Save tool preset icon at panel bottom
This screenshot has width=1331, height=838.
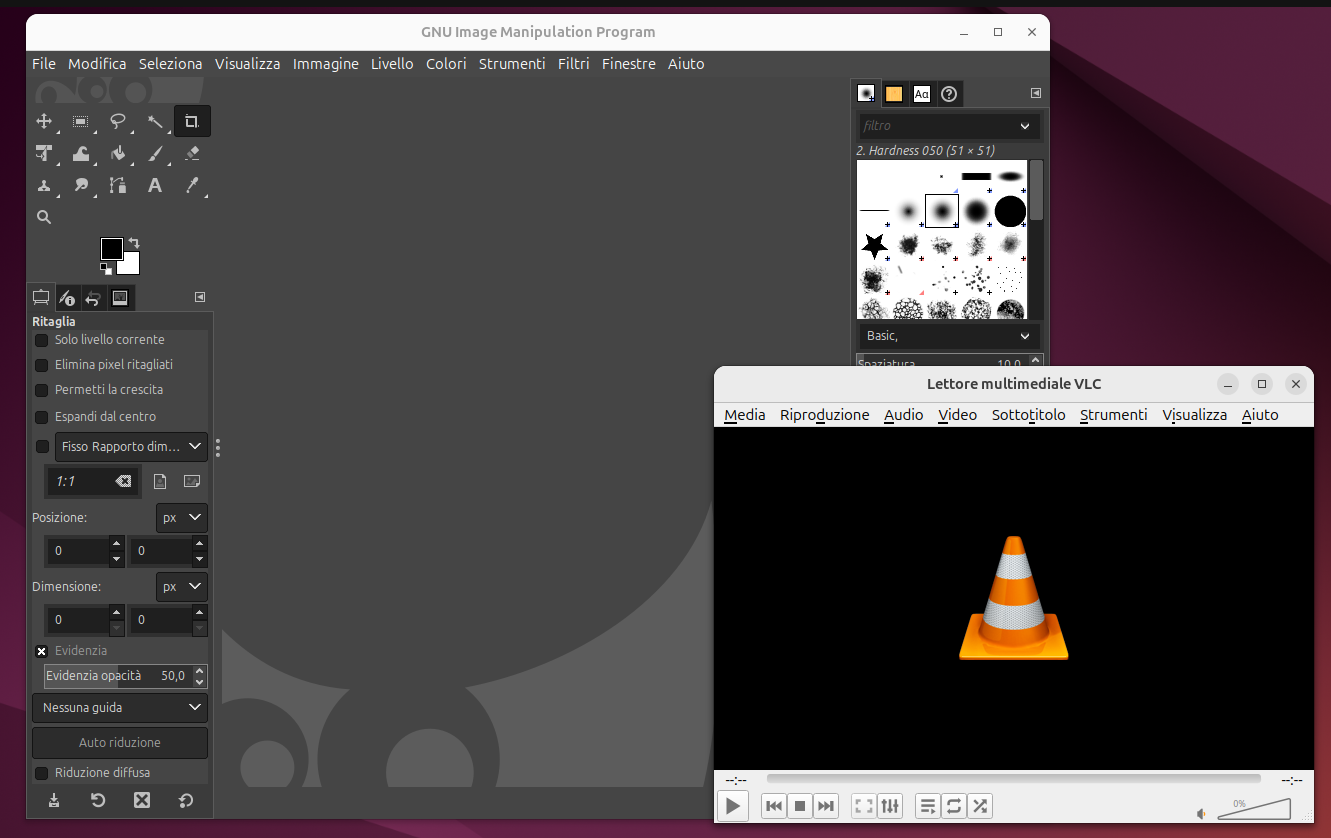point(54,800)
